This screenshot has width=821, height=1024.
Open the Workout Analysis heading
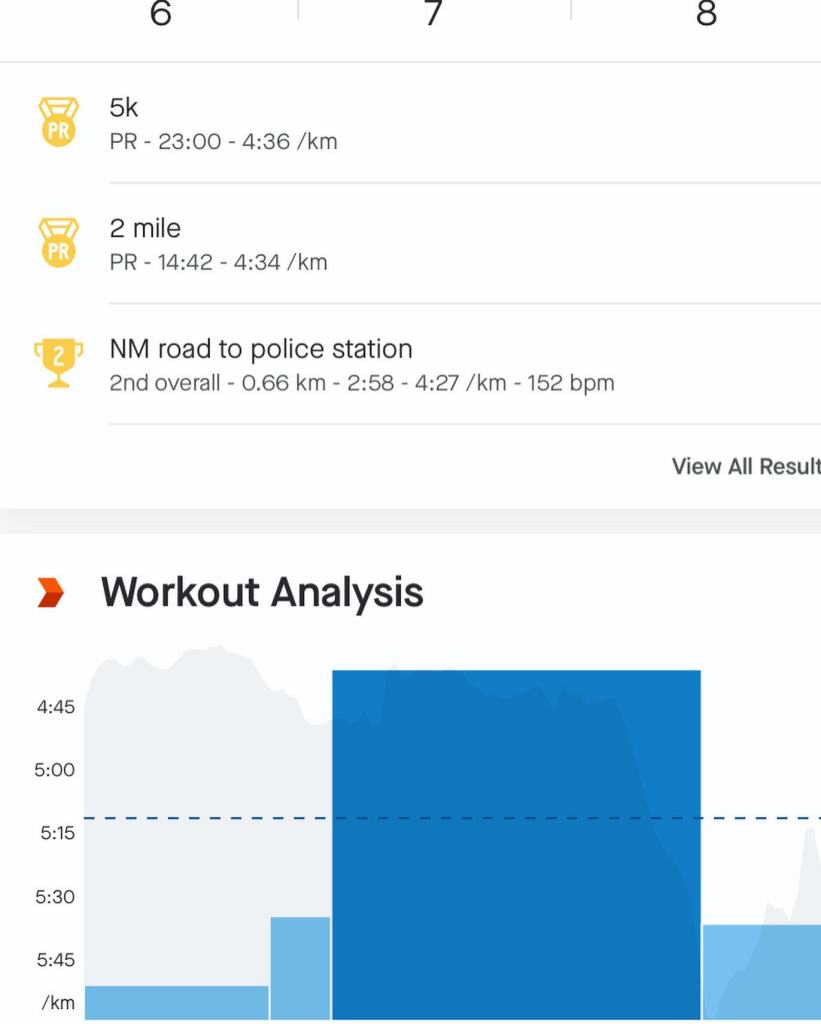pos(262,593)
